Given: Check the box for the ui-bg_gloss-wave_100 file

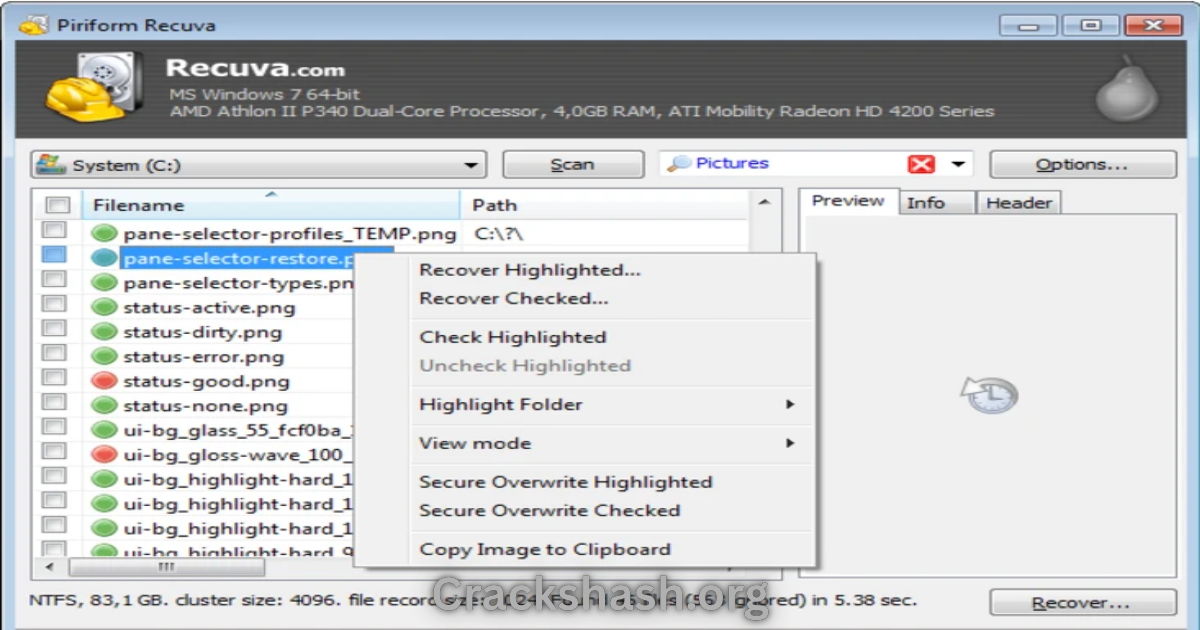Looking at the screenshot, I should (x=54, y=453).
